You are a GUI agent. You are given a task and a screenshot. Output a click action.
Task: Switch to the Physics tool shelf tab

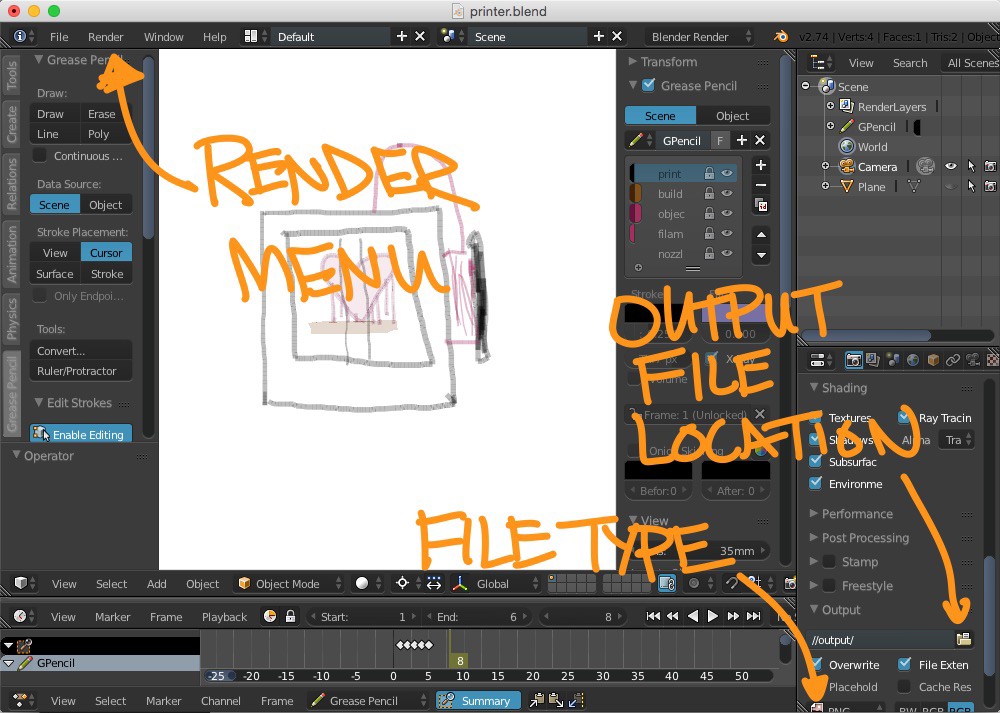click(x=11, y=317)
